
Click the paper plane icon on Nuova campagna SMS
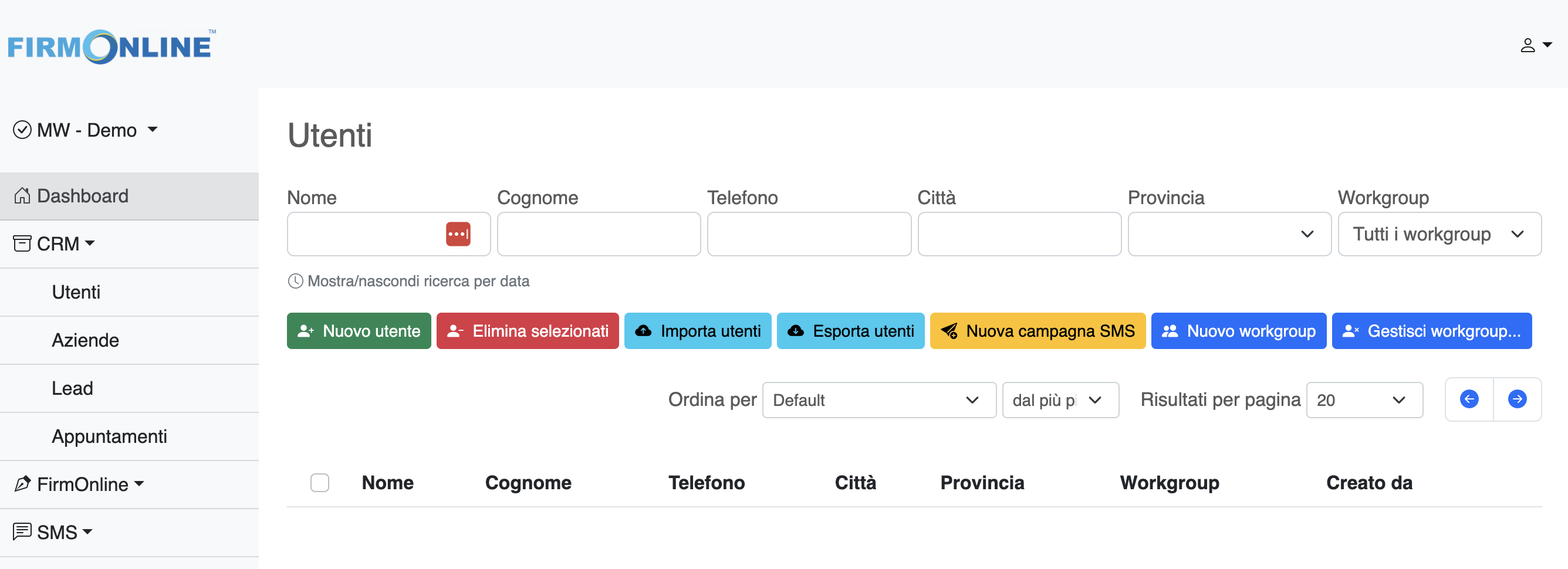(949, 330)
